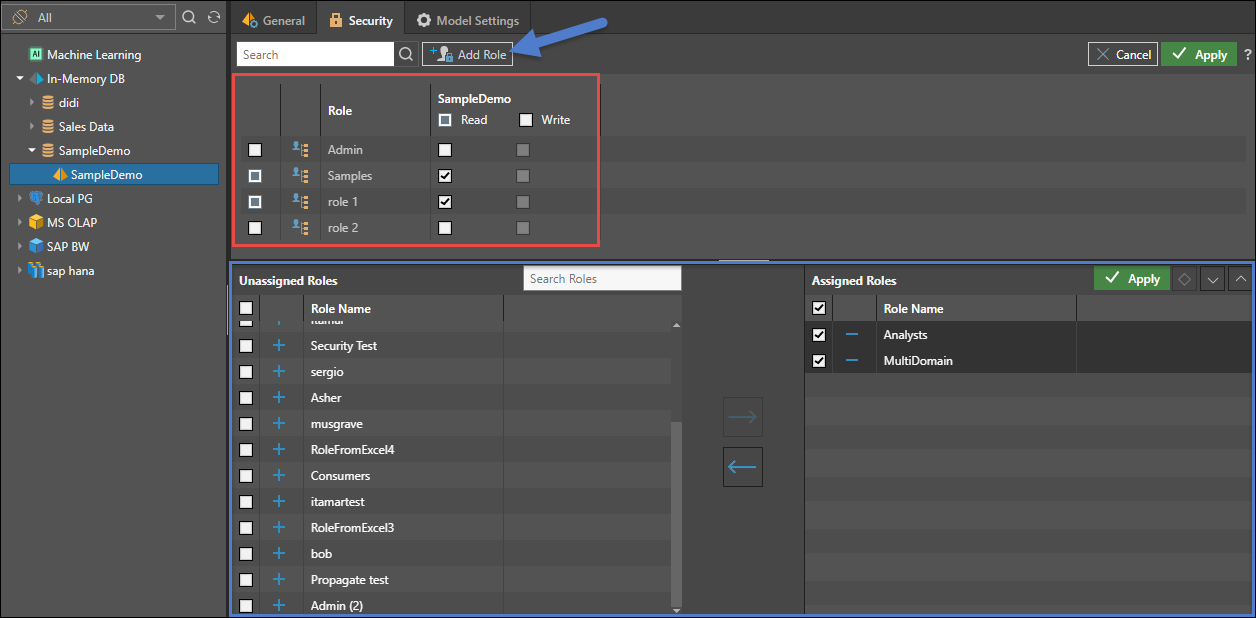Screen dimensions: 1256x618
Task: Enable Read access for Admin role
Action: (x=445, y=150)
